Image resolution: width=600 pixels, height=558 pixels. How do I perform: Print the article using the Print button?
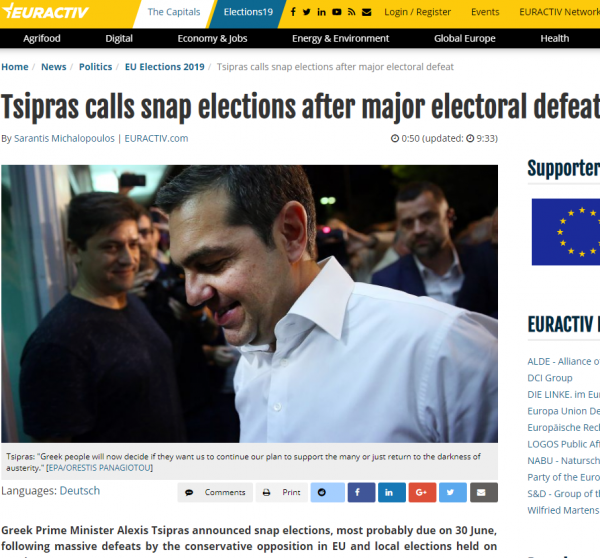click(x=282, y=492)
